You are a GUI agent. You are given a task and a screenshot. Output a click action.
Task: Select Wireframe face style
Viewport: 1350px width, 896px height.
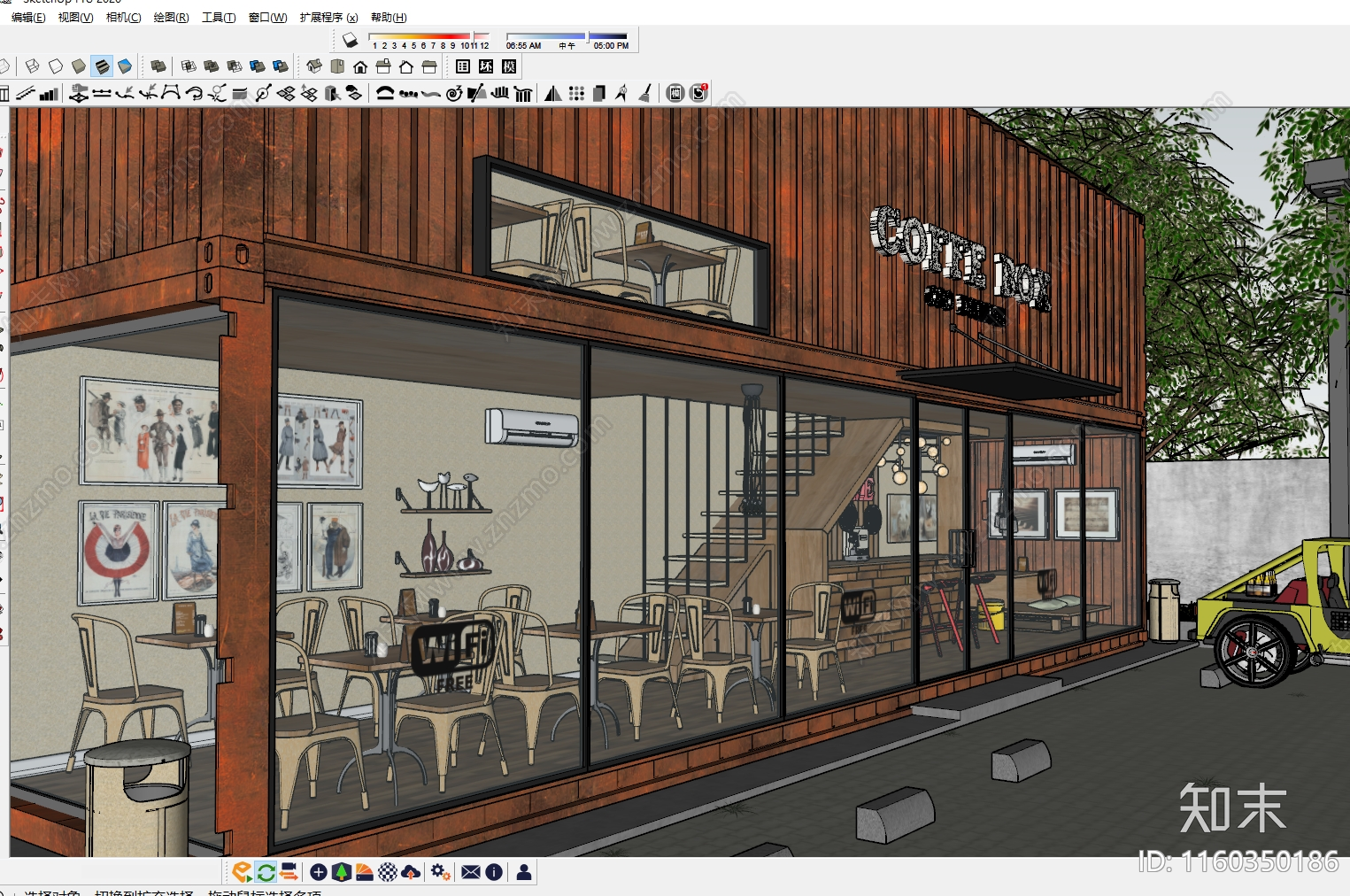tap(32, 66)
